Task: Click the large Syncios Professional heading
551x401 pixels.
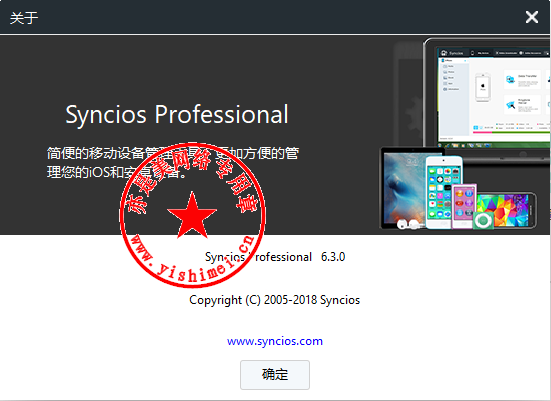Action: click(x=177, y=115)
